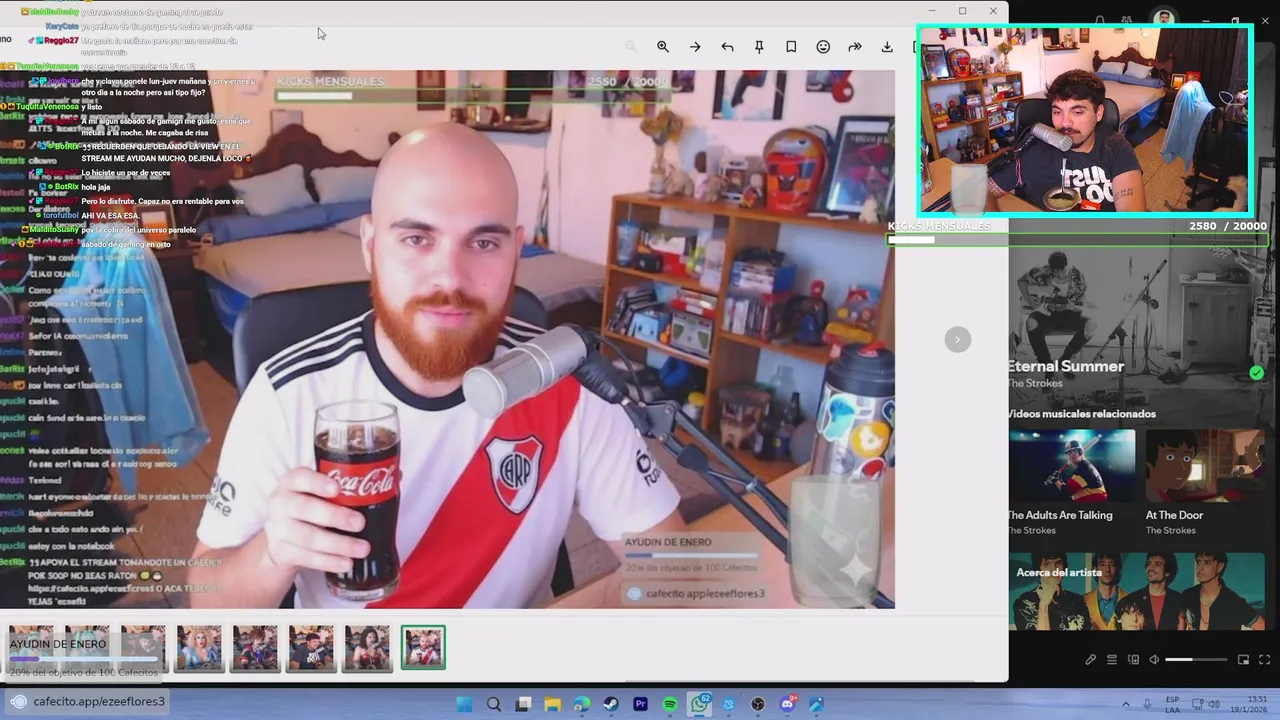
Task: Download the image from viewer toolbar
Action: click(887, 47)
